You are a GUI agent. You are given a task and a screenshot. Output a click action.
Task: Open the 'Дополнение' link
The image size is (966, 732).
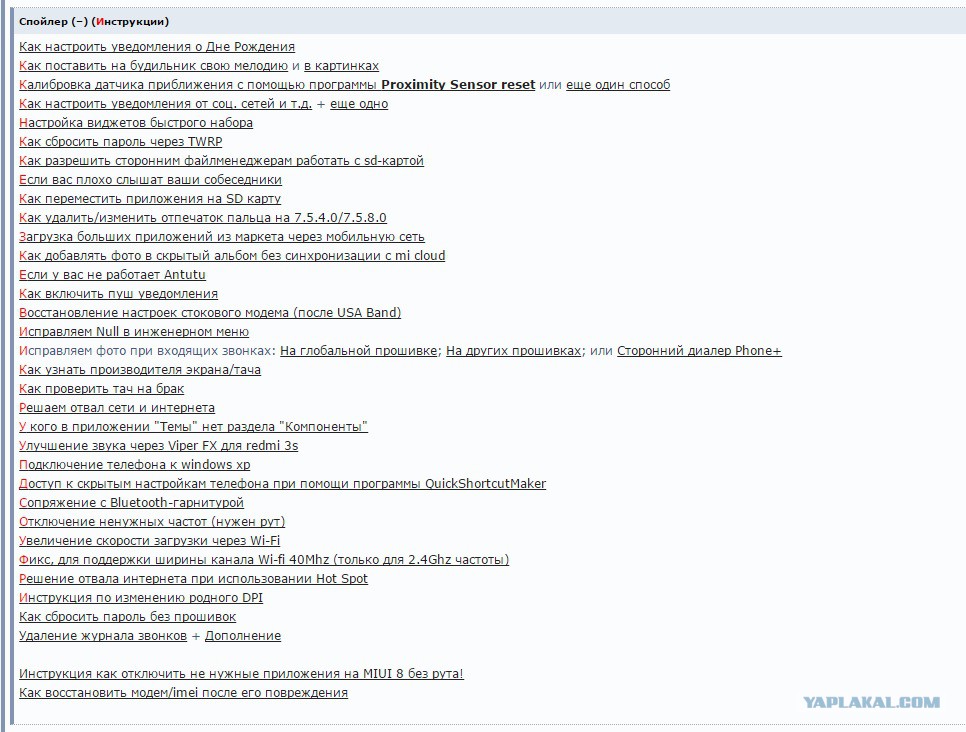(243, 636)
